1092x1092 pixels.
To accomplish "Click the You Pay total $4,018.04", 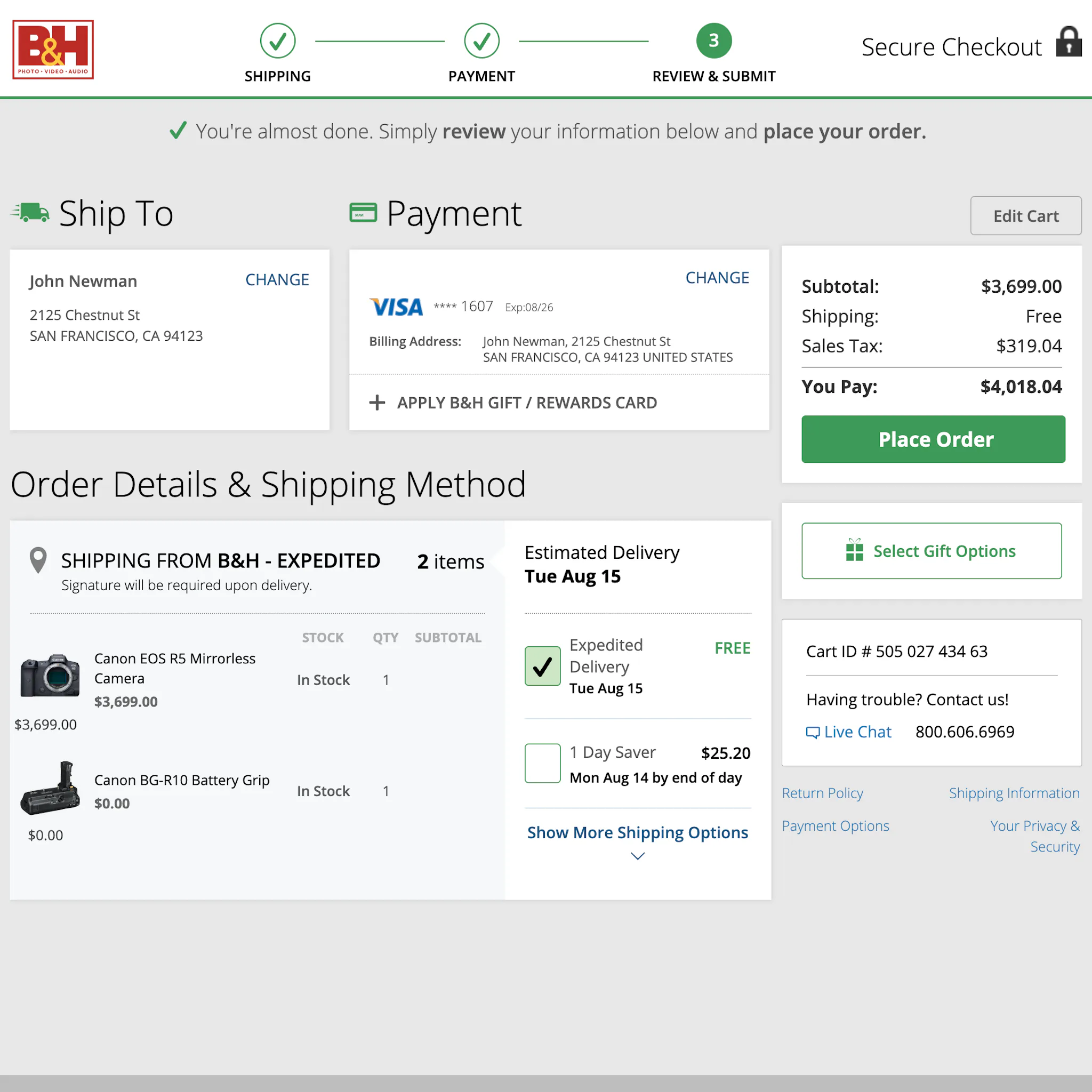I will coord(1021,387).
